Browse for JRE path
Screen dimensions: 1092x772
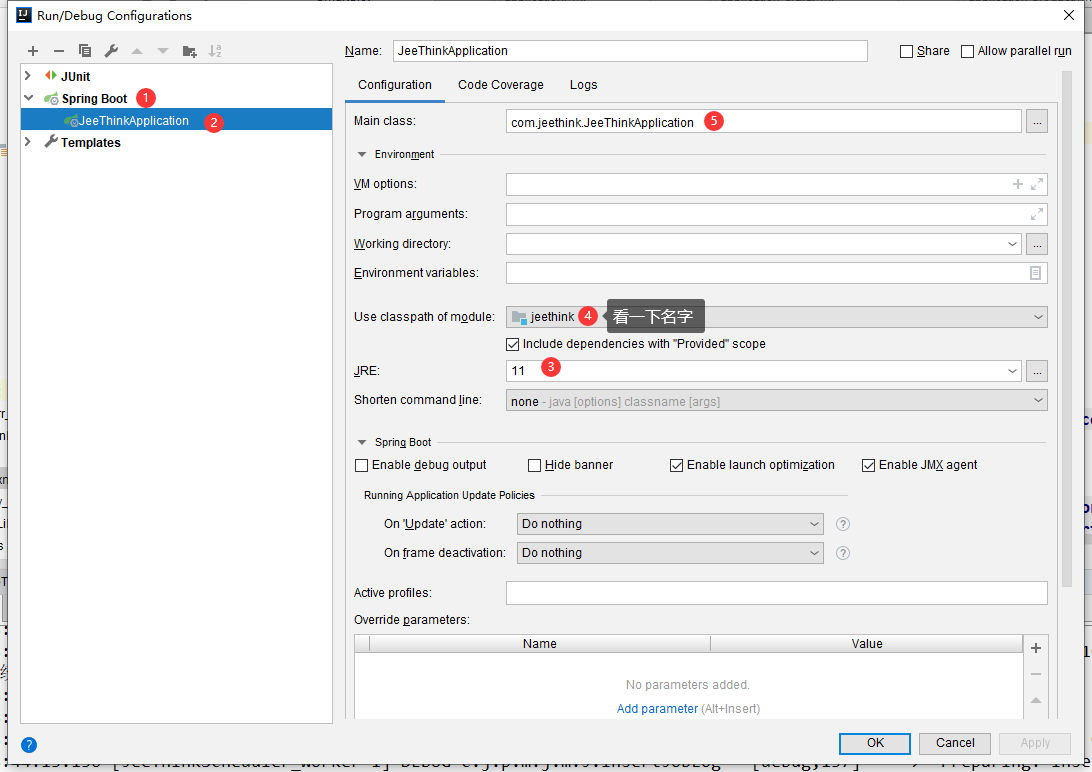coord(1037,371)
